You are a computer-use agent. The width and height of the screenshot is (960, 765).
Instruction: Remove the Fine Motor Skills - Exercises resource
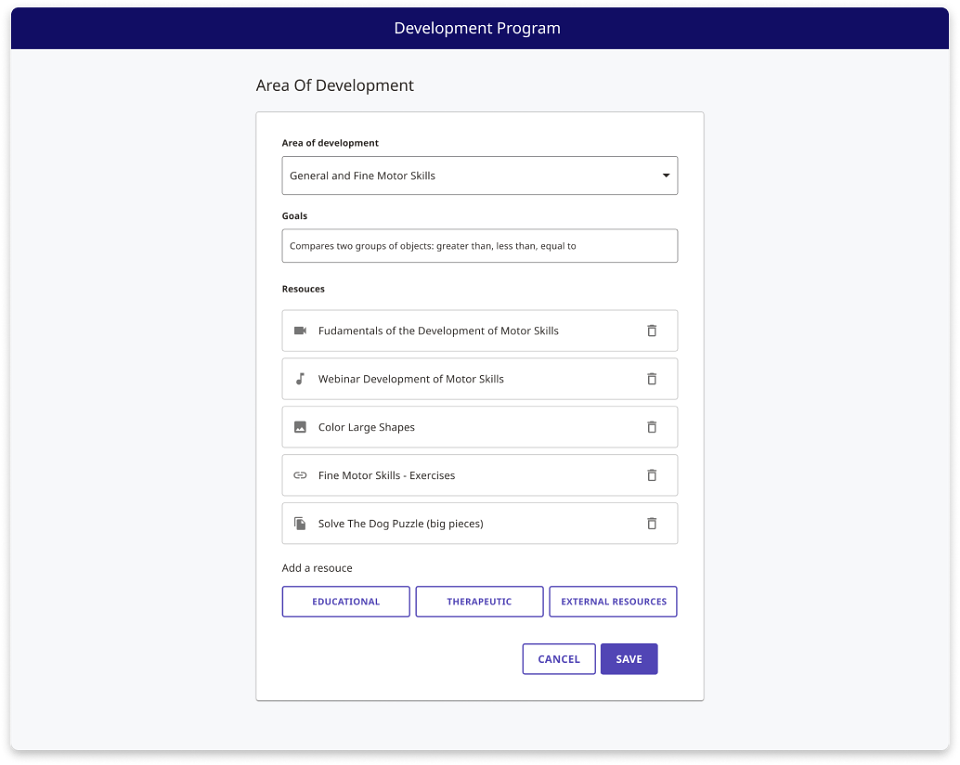[x=651, y=475]
